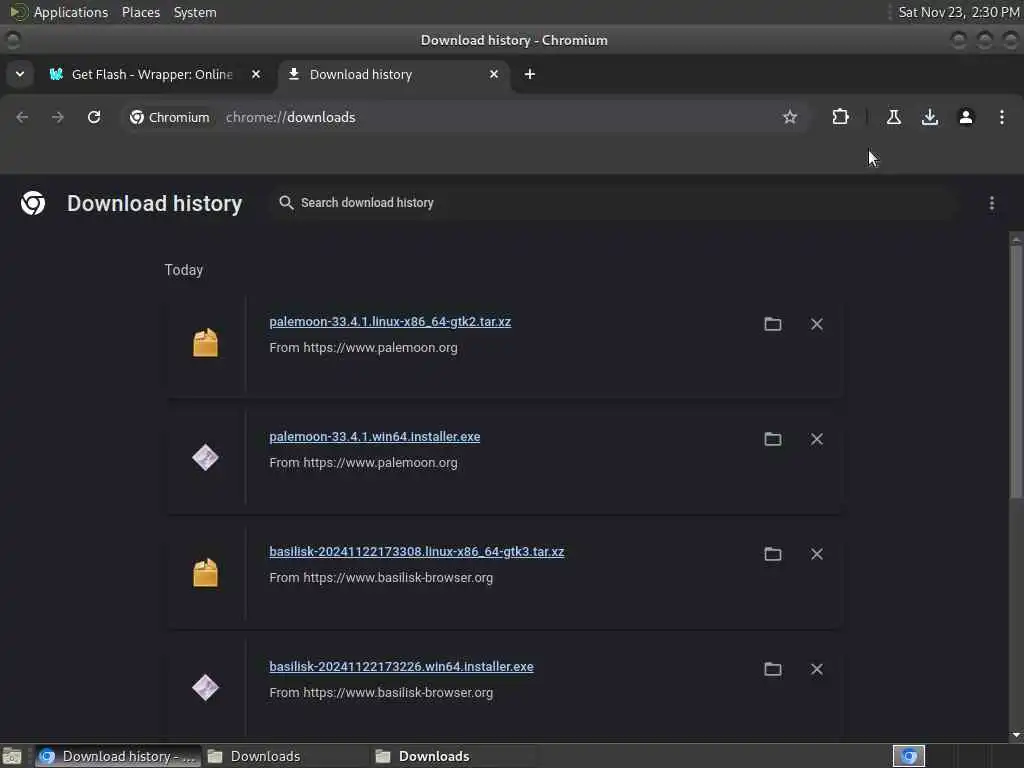Remove basilisk win64 installer from list
1024x768 pixels.
click(x=816, y=669)
